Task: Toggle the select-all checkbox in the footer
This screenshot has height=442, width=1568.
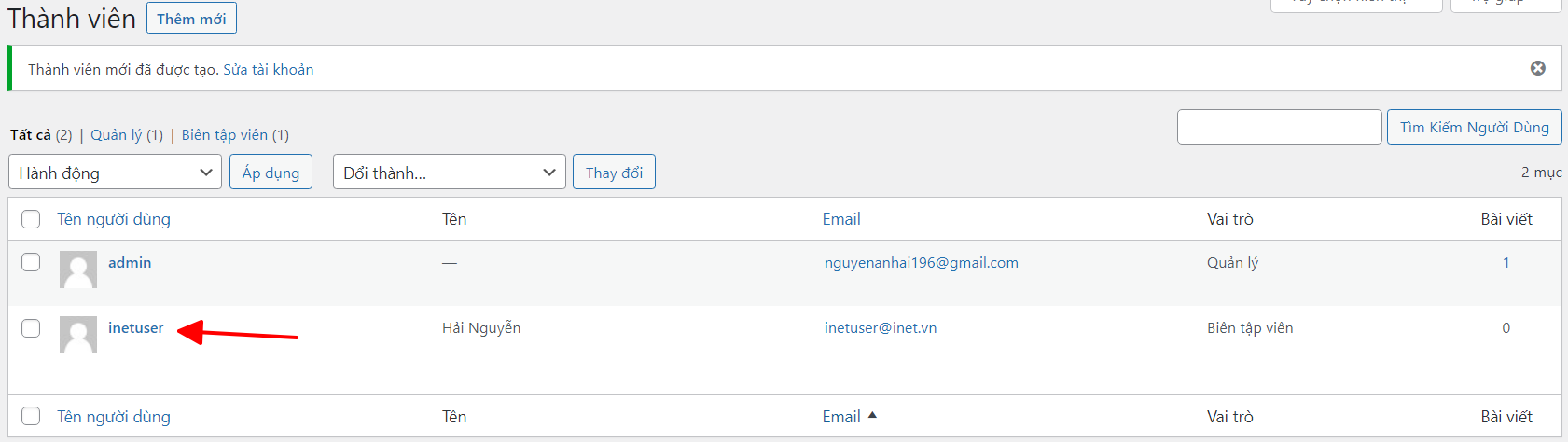Action: pyautogui.click(x=31, y=416)
